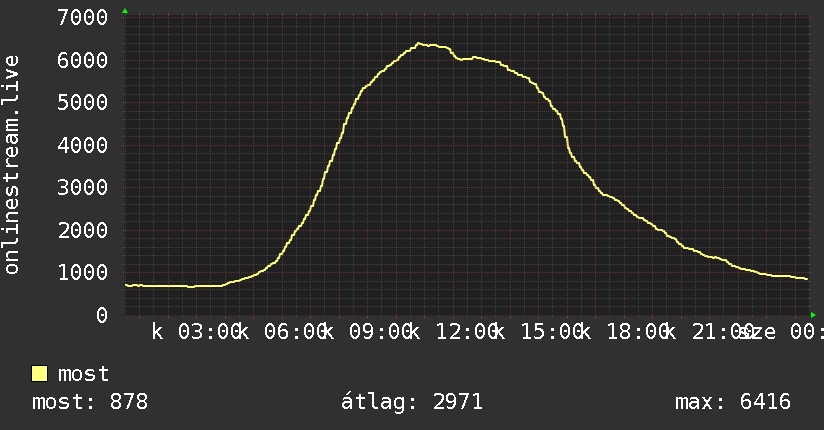The height and width of the screenshot is (430, 824).
Task: Click the curve peak near 6416
Action: (x=418, y=44)
